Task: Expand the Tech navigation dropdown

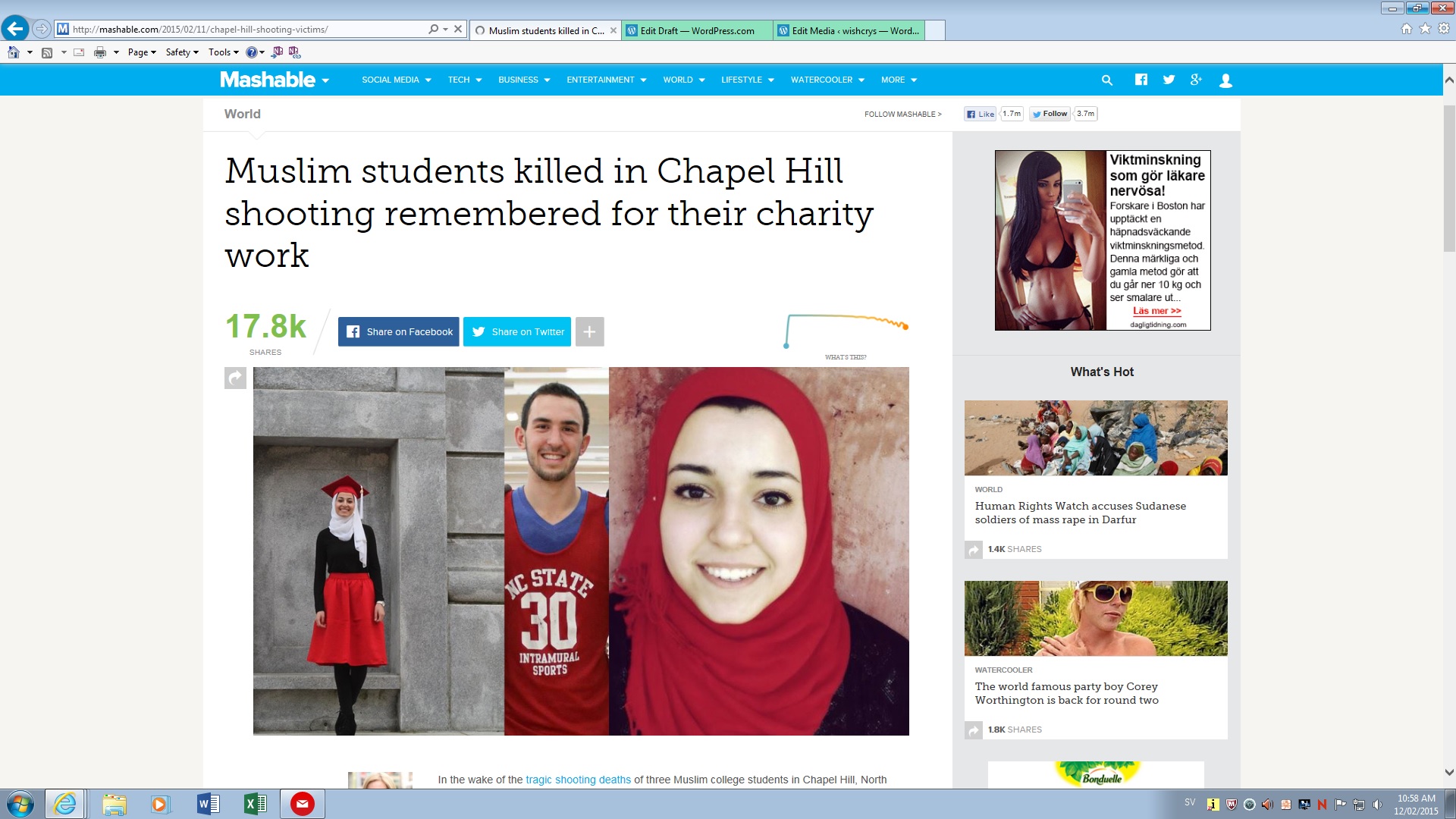Action: (x=464, y=80)
